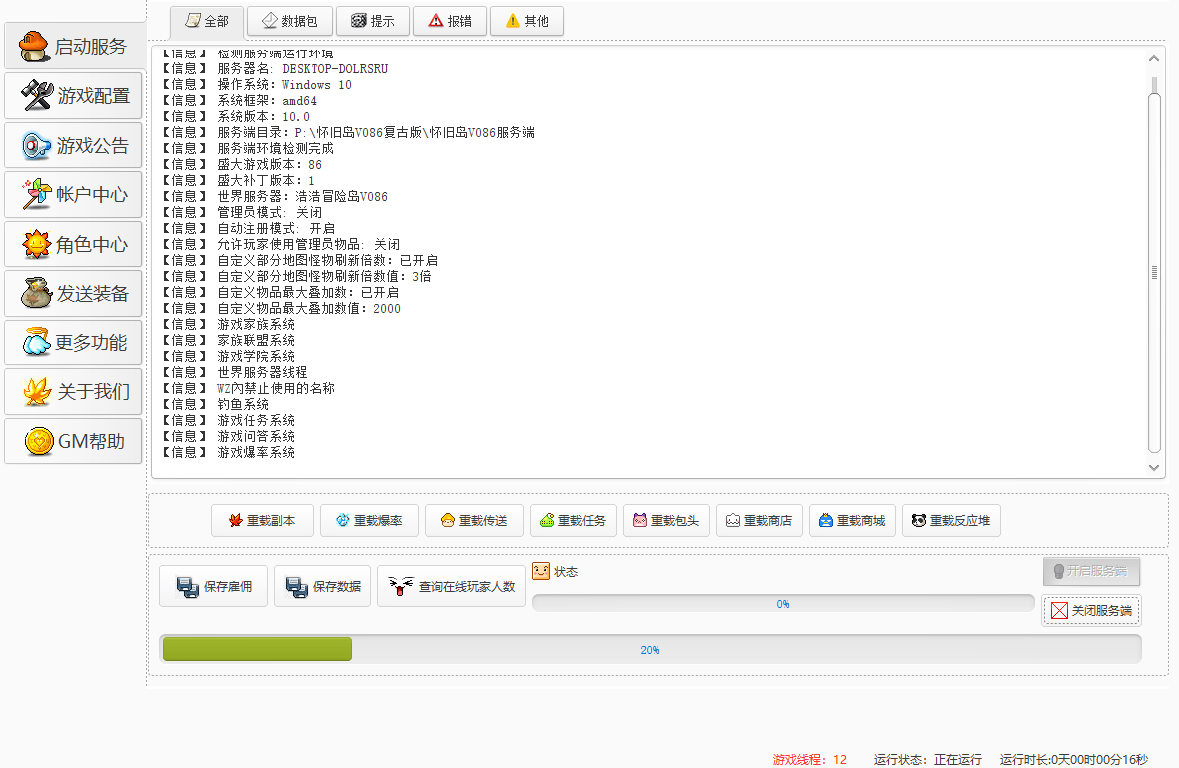The height and width of the screenshot is (768, 1179).
Task: Click 查询在线玩家人数 button
Action: (451, 587)
